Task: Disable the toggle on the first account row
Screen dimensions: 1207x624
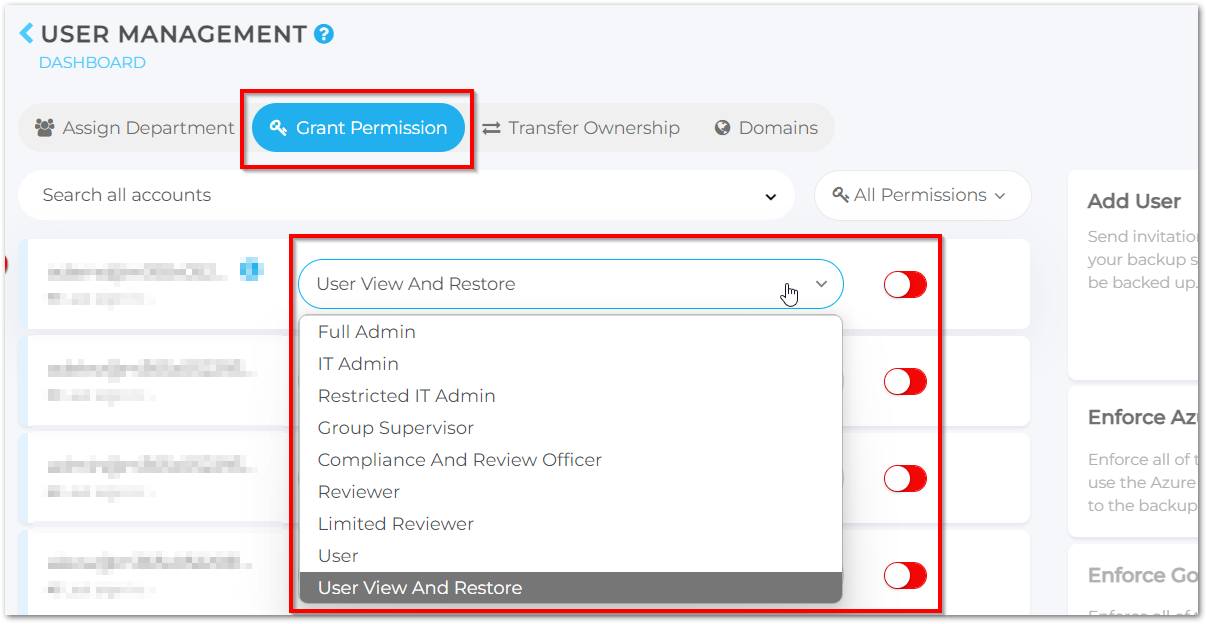Action: (904, 285)
